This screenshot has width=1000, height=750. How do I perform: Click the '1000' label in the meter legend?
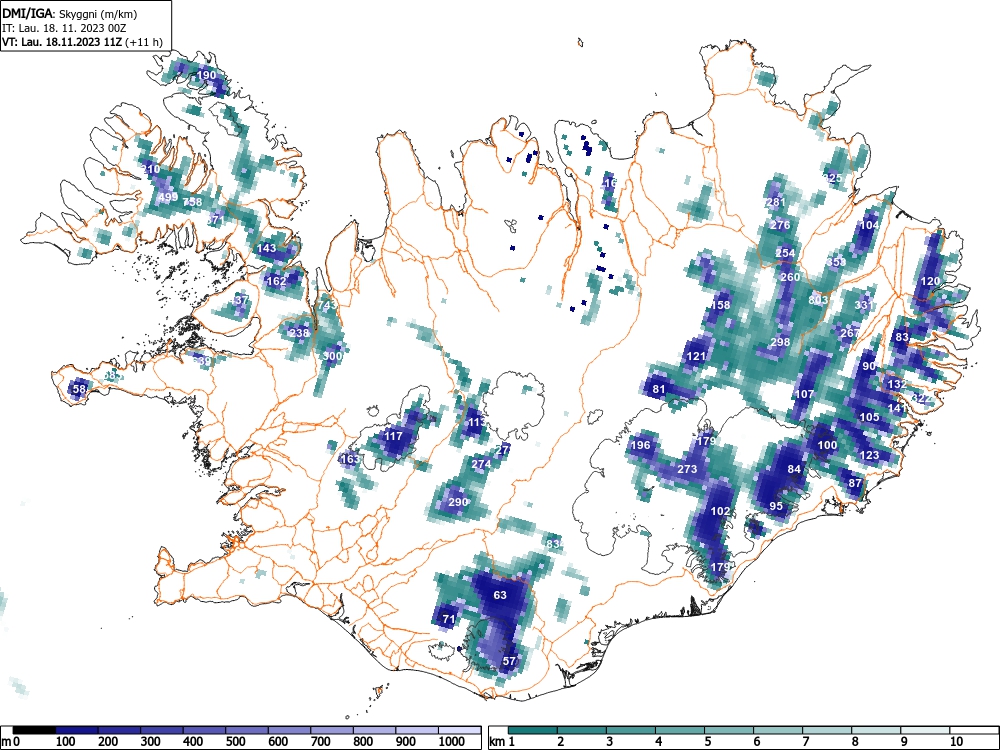452,742
